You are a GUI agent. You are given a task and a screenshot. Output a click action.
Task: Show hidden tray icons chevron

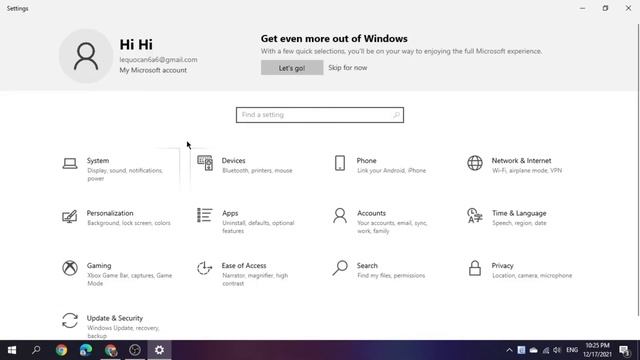509,350
